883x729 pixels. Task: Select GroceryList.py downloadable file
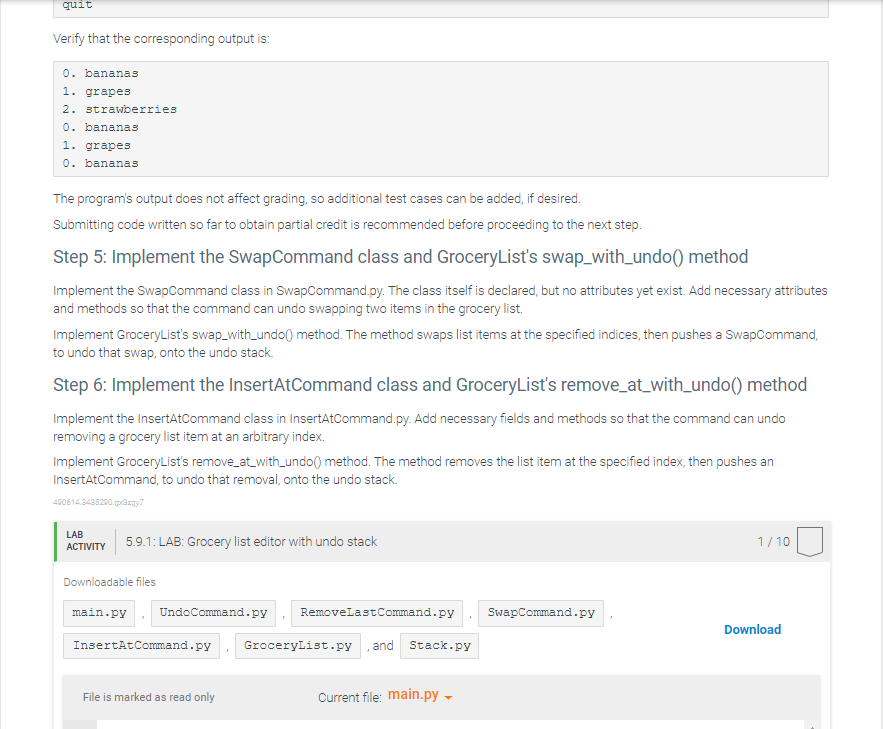pos(297,645)
